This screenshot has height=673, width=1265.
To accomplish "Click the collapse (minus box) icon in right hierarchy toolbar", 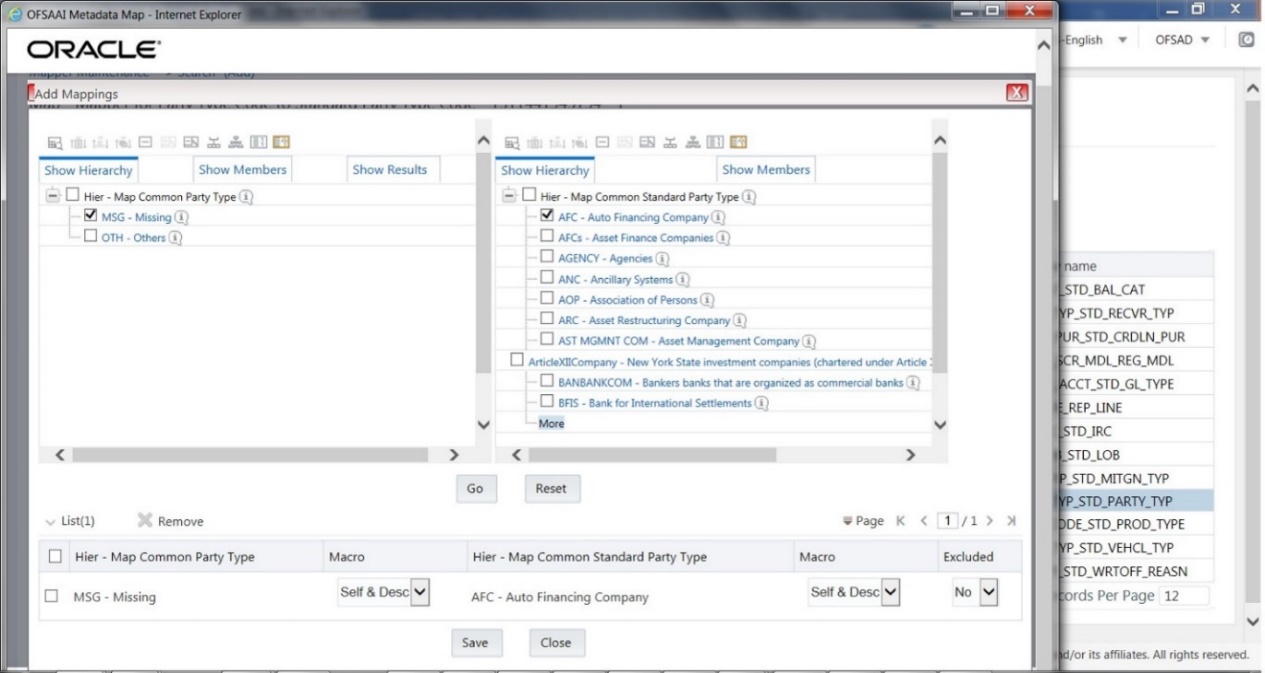I will (x=602, y=143).
